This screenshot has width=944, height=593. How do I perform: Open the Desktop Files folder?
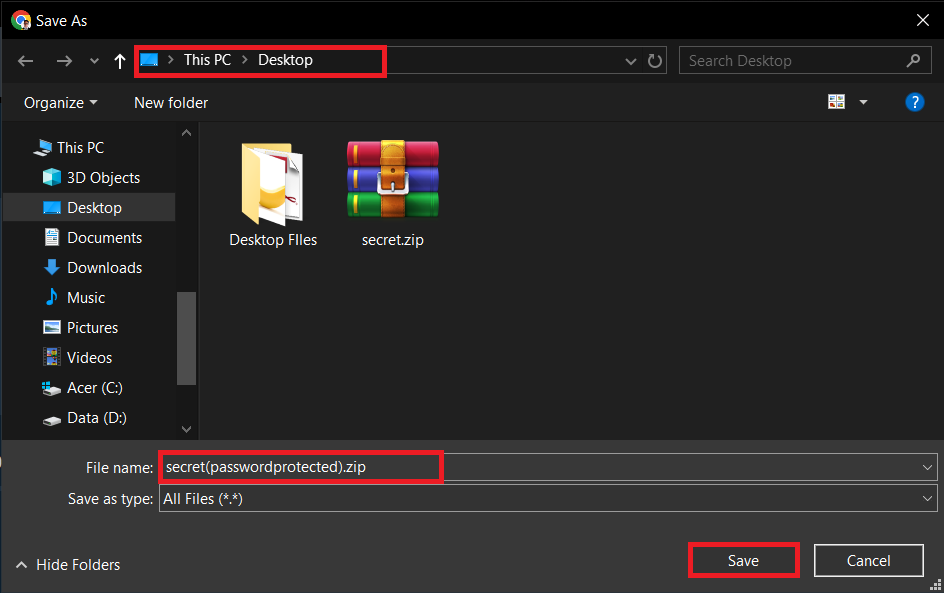272,193
